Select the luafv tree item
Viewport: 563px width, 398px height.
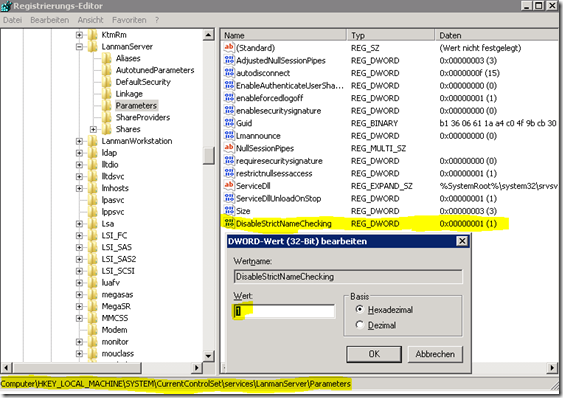(x=111, y=283)
